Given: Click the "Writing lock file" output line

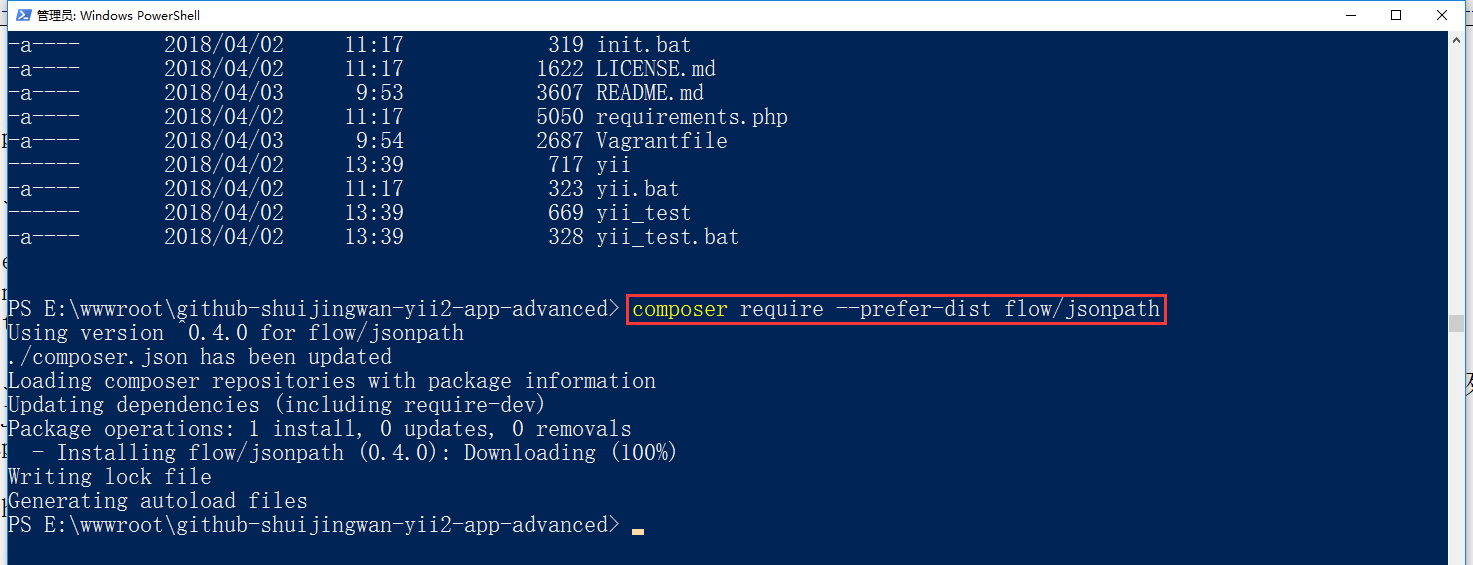Looking at the screenshot, I should [x=110, y=477].
